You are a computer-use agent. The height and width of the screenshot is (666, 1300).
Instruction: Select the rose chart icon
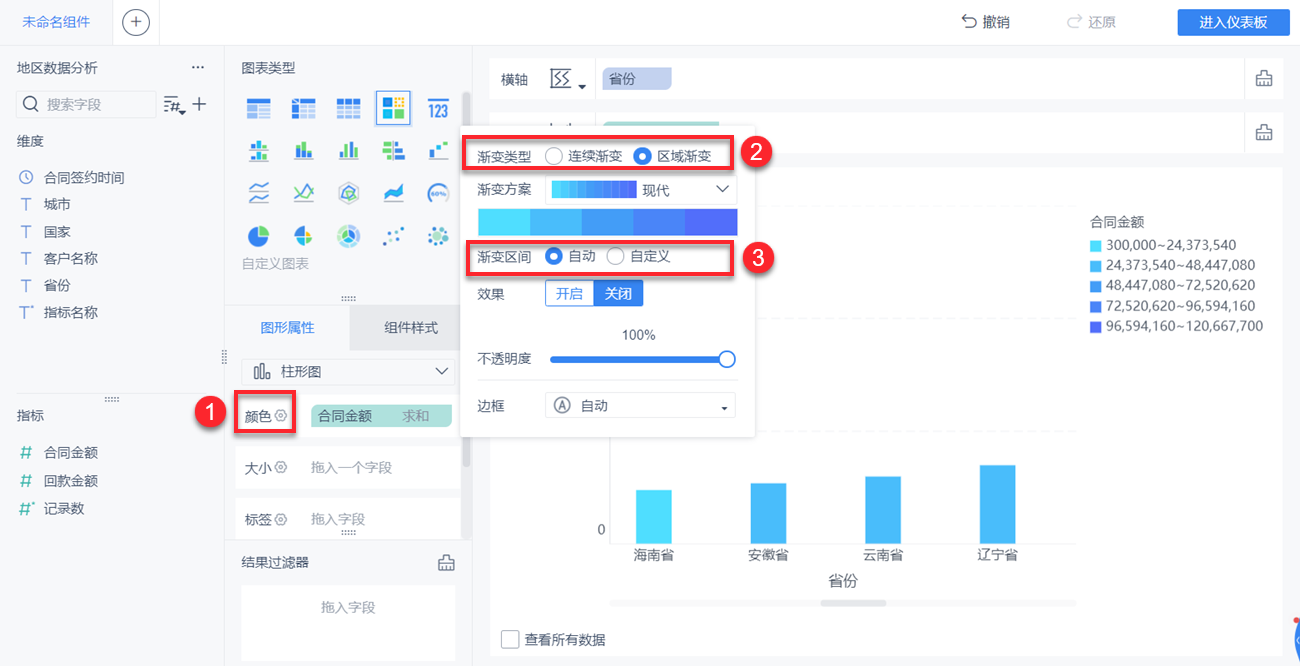303,236
